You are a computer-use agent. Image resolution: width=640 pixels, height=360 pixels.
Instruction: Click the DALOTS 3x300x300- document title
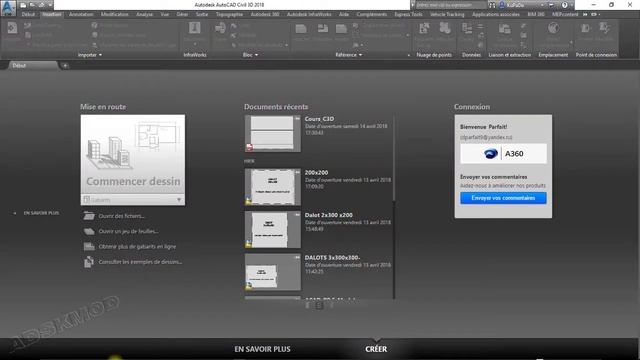333,258
